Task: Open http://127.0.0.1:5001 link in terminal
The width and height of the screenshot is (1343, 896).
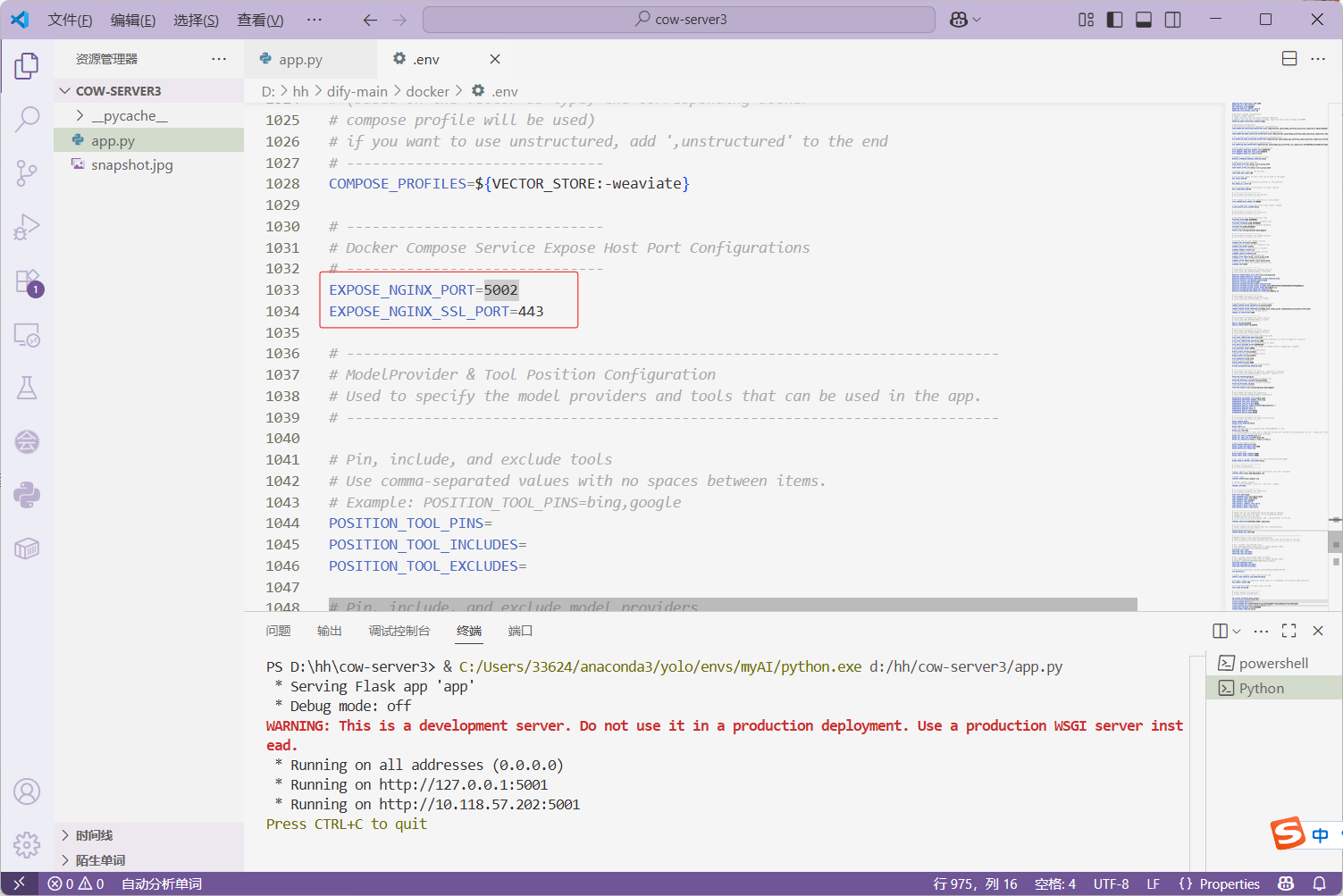Action: 463,784
